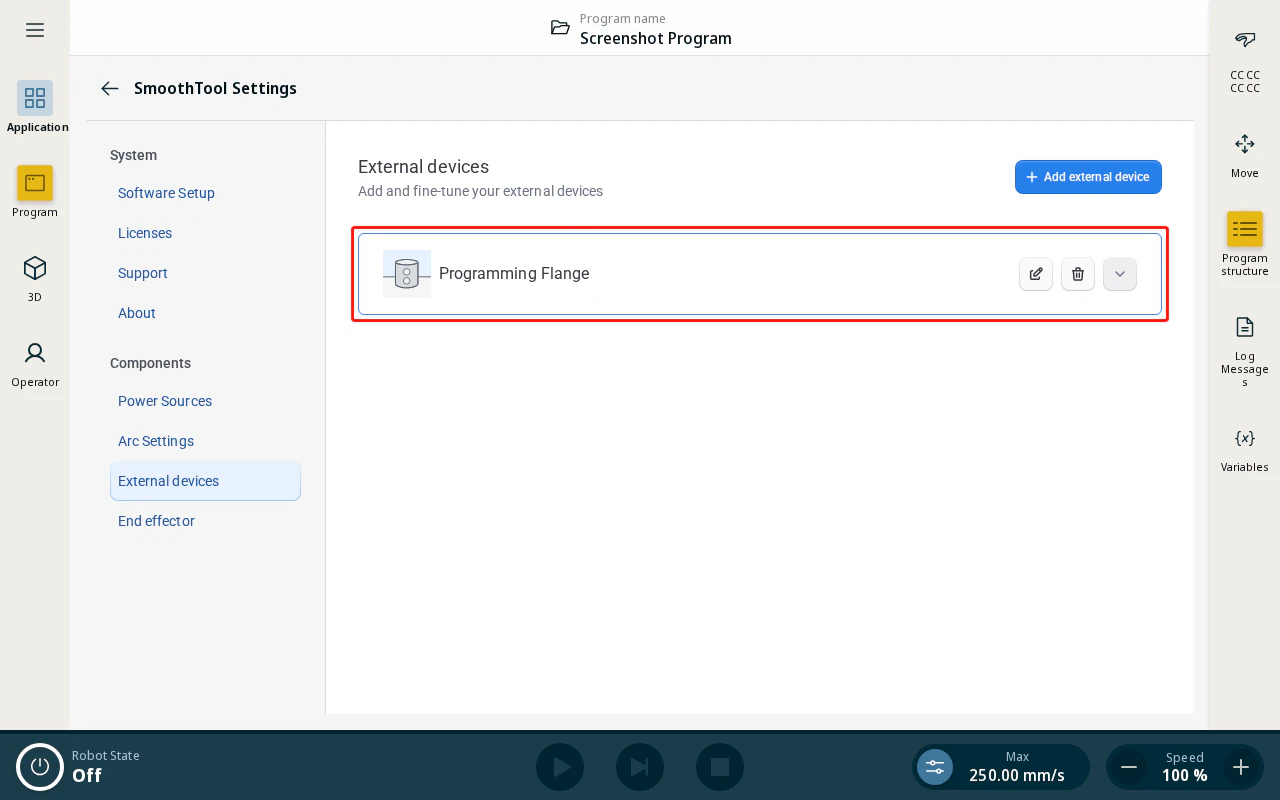Image resolution: width=1280 pixels, height=800 pixels.
Task: Toggle the robot power state button
Action: 40,767
